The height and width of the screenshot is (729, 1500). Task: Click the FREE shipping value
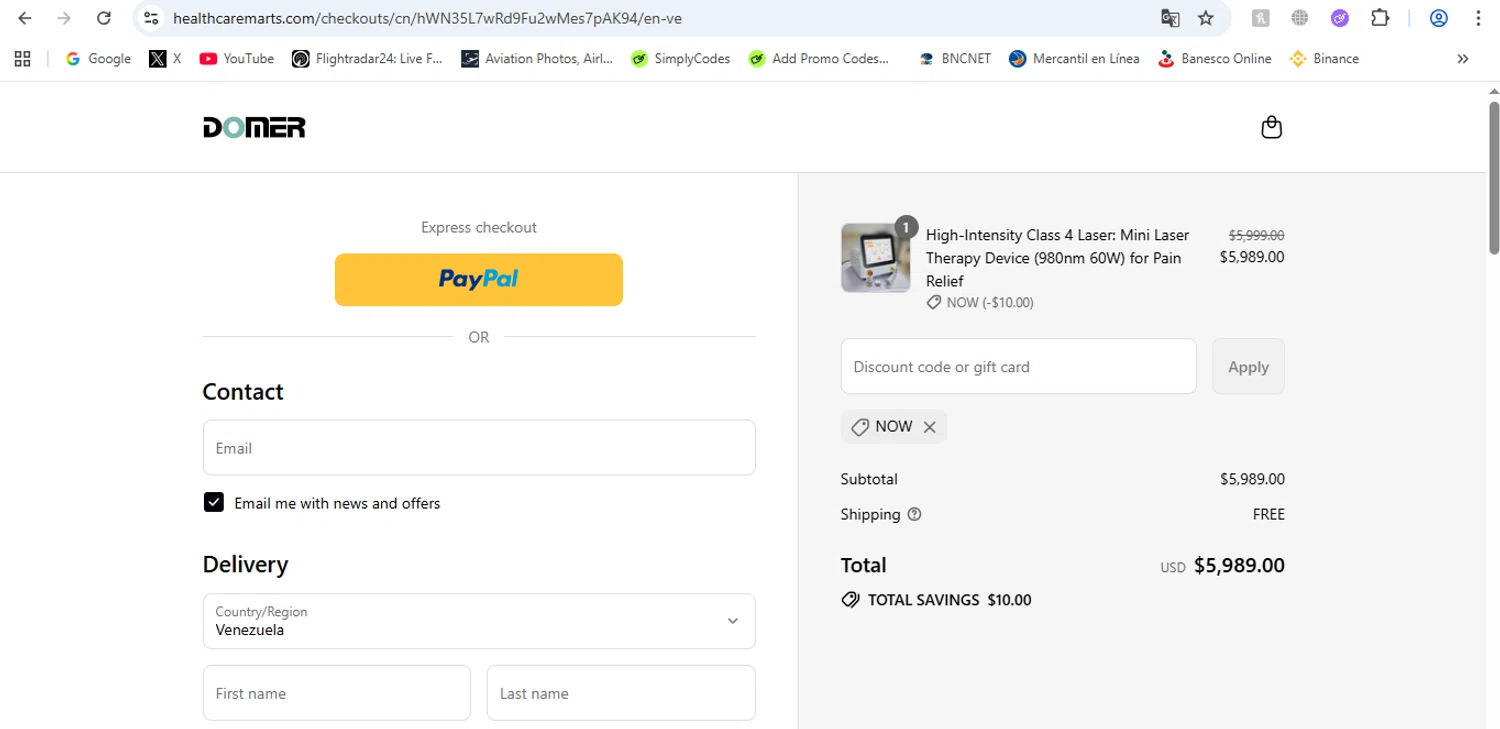1268,514
